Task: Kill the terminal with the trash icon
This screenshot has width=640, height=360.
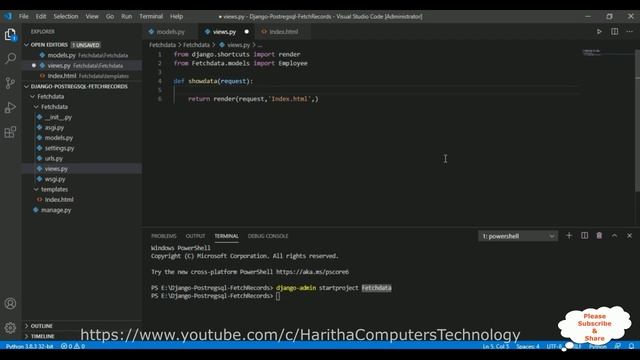Action: click(599, 236)
